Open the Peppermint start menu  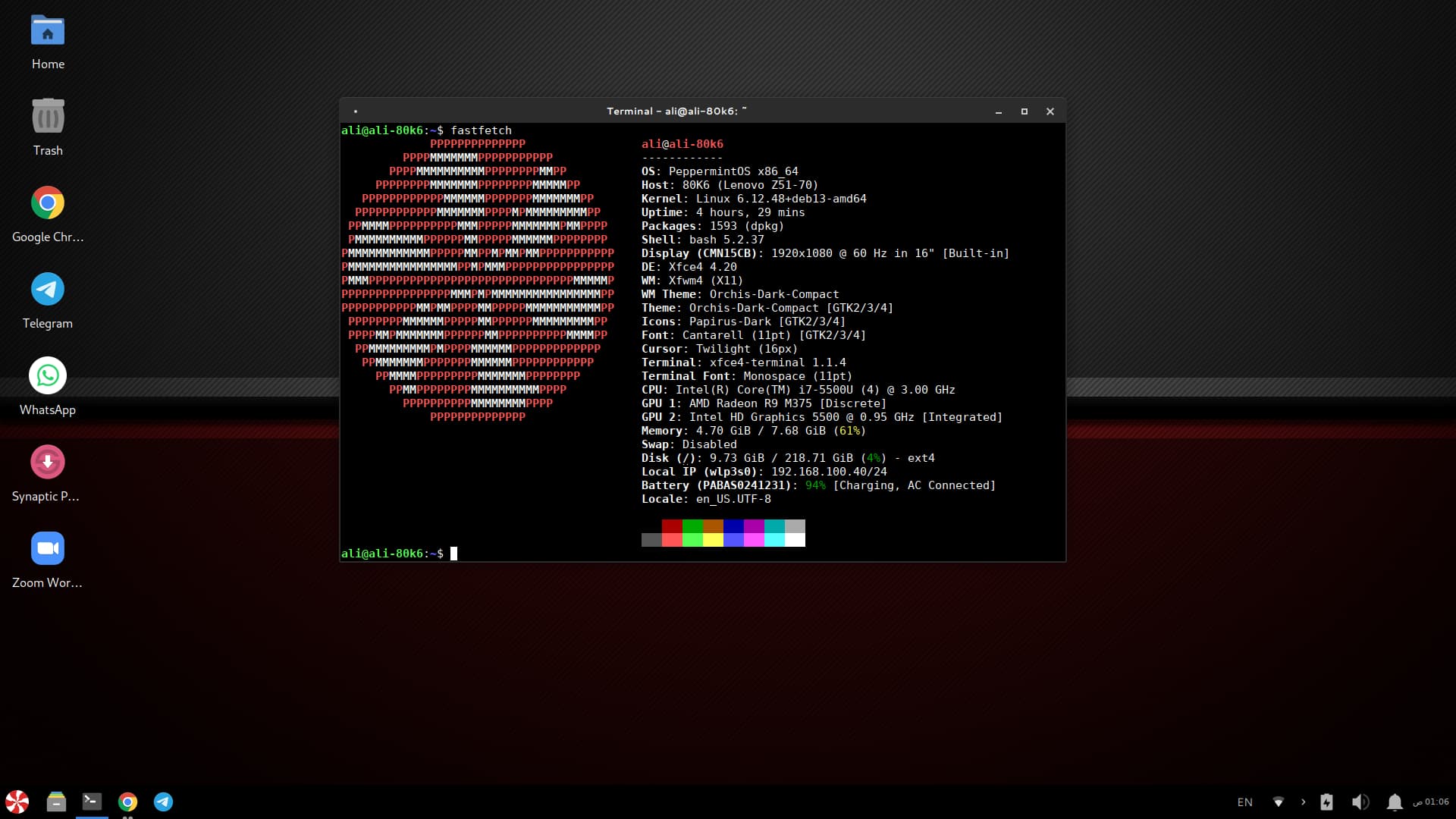17,802
